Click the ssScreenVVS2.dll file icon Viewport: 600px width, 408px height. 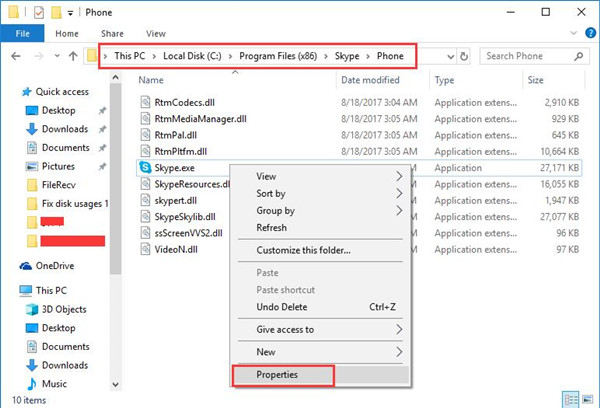[145, 233]
